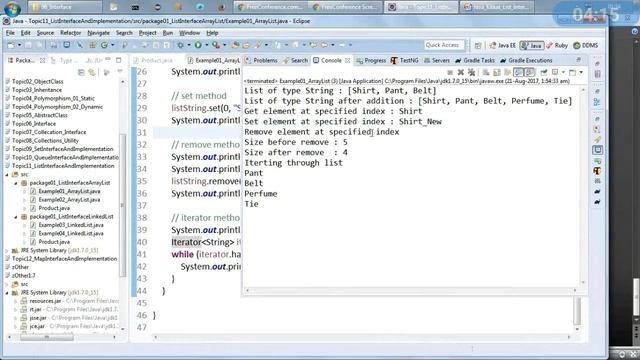Switch to DDMS perspective
Image resolution: width=640 pixels, height=360 pixels.
pos(586,45)
